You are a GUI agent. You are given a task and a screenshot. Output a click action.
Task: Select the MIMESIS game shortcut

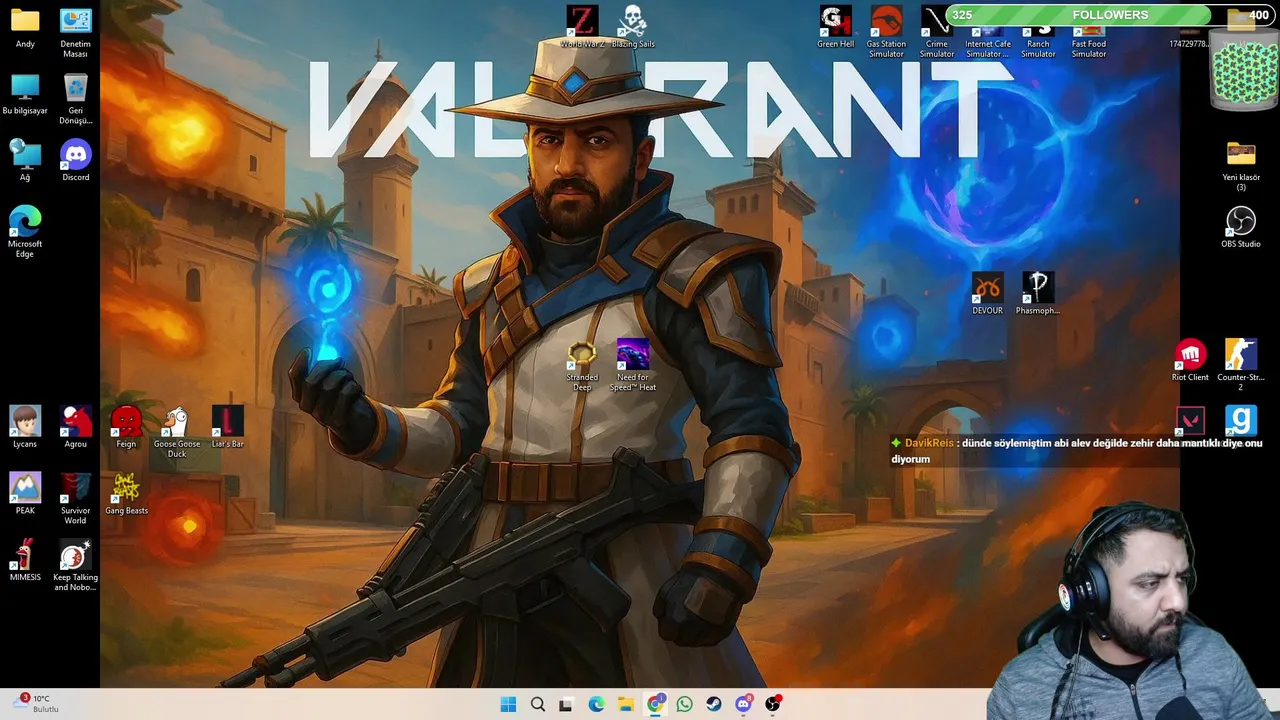pyautogui.click(x=25, y=561)
